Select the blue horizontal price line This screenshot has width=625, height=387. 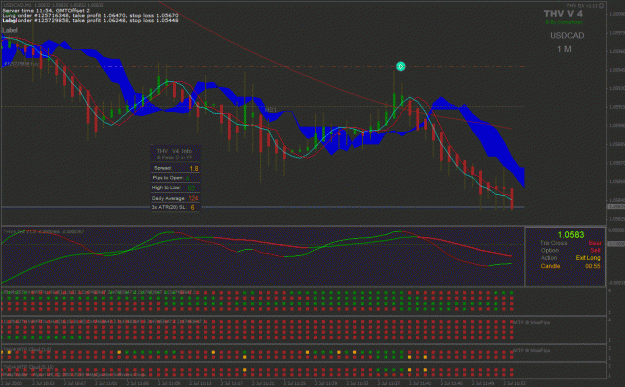click(263, 207)
